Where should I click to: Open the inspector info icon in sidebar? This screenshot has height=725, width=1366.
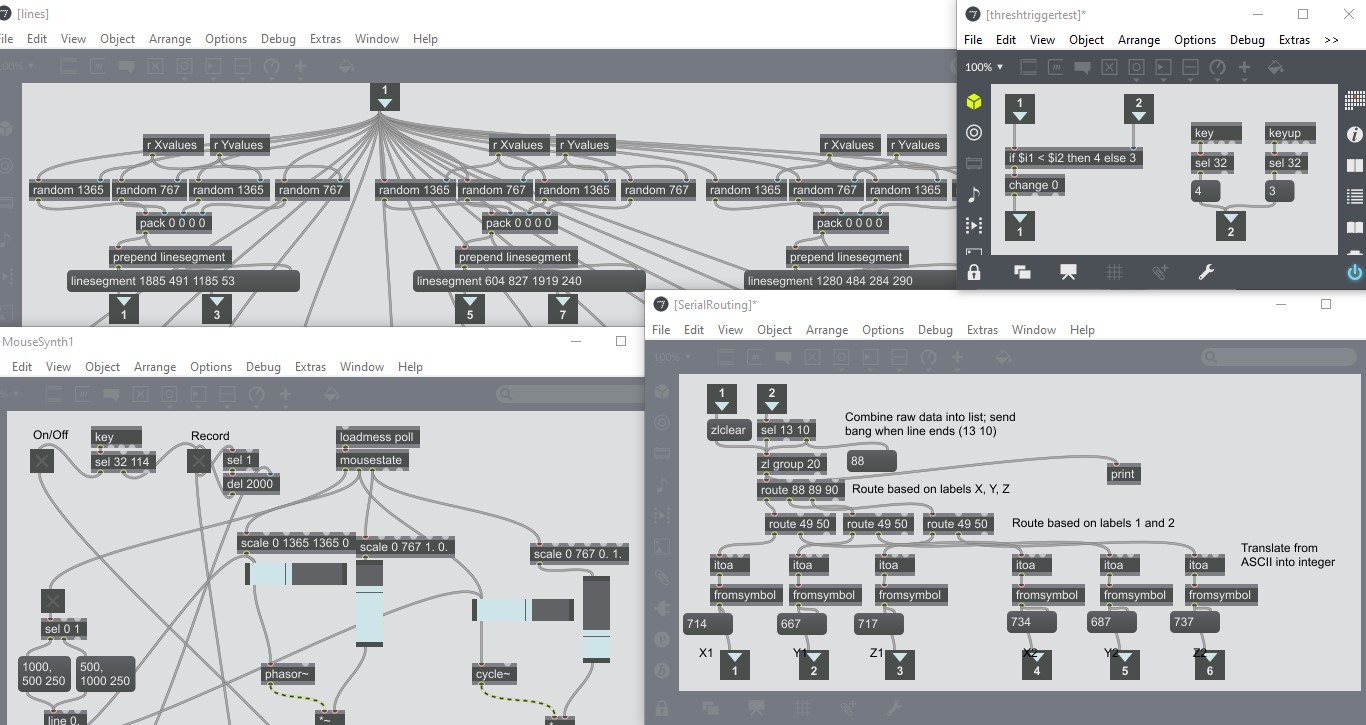1354,134
